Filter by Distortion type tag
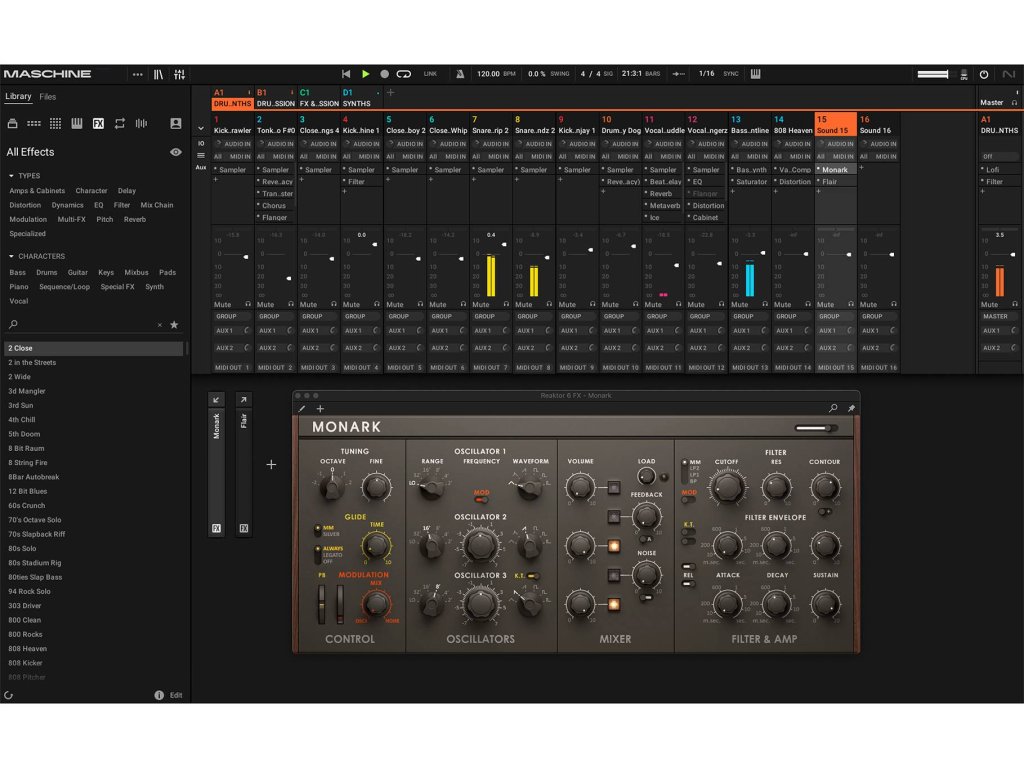Screen dimensions: 1024x768 point(25,205)
